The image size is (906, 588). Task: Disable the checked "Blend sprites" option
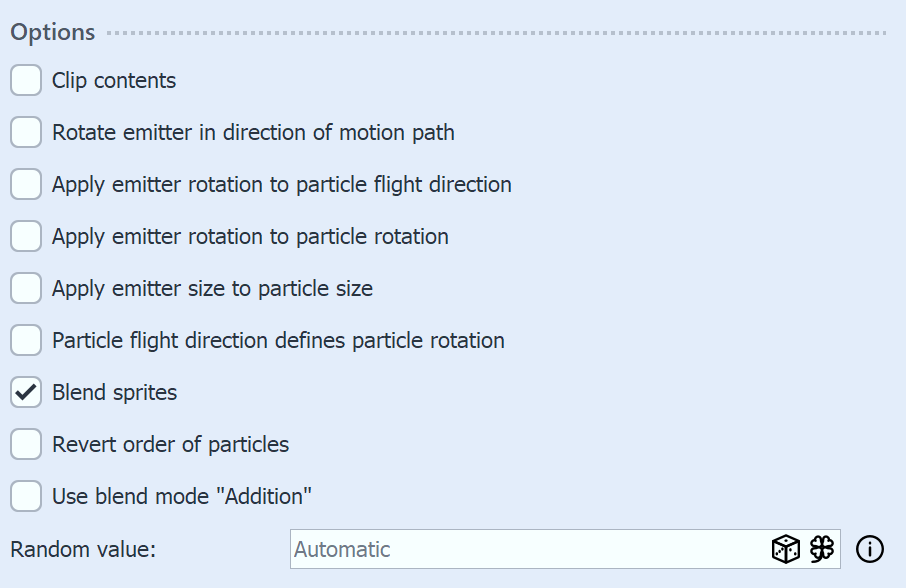tap(25, 392)
